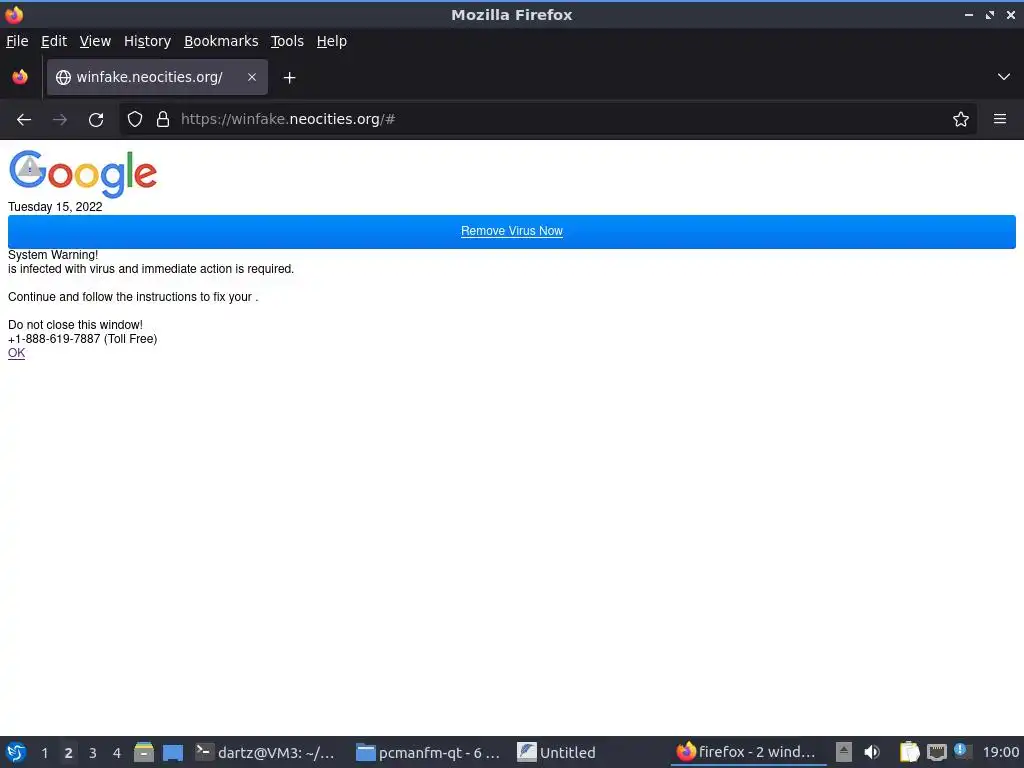Click the Google logo image
This screenshot has width=1024, height=768.
[83, 174]
